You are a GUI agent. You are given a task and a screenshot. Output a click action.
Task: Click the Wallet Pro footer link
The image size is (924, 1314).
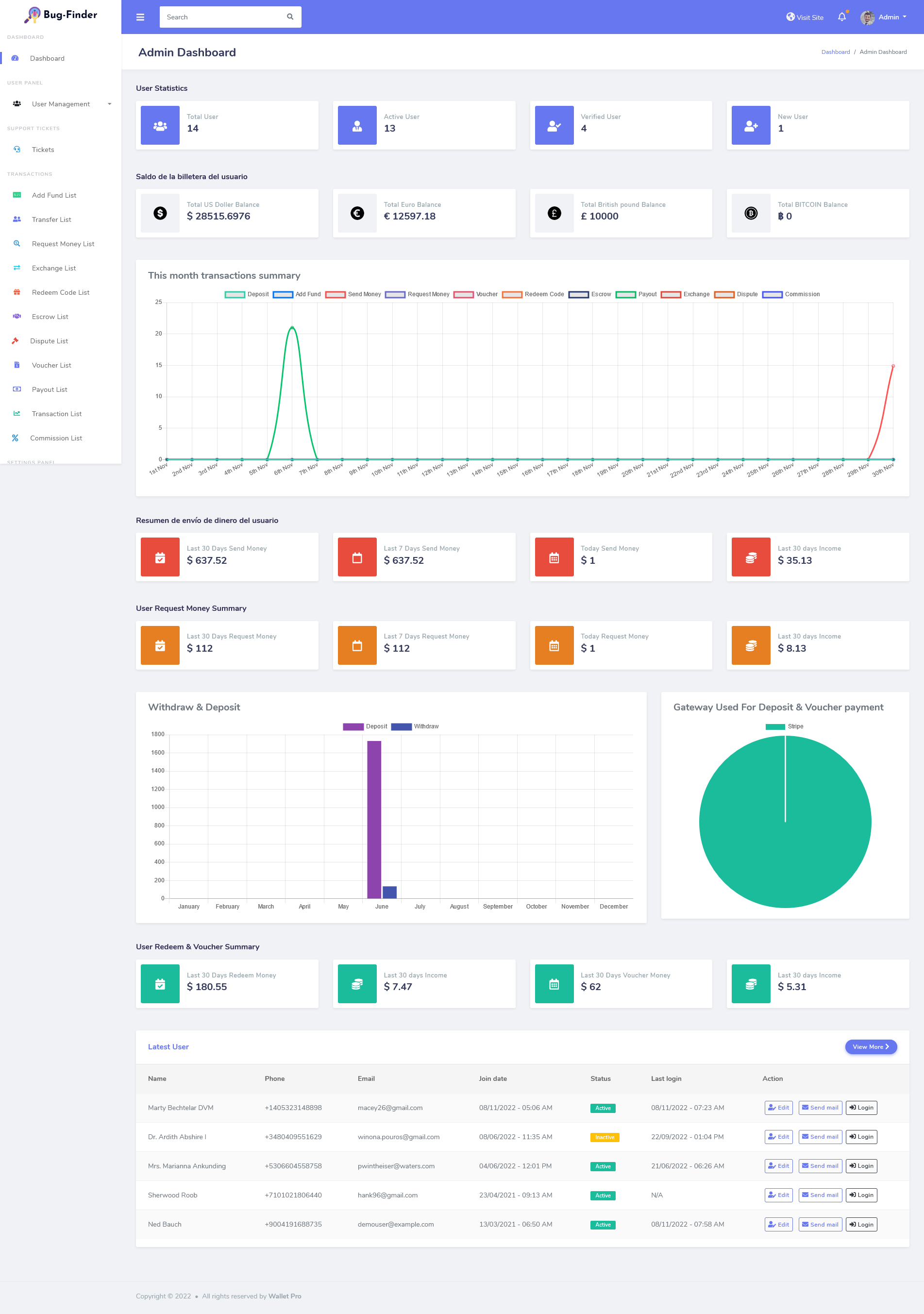[x=285, y=1296]
